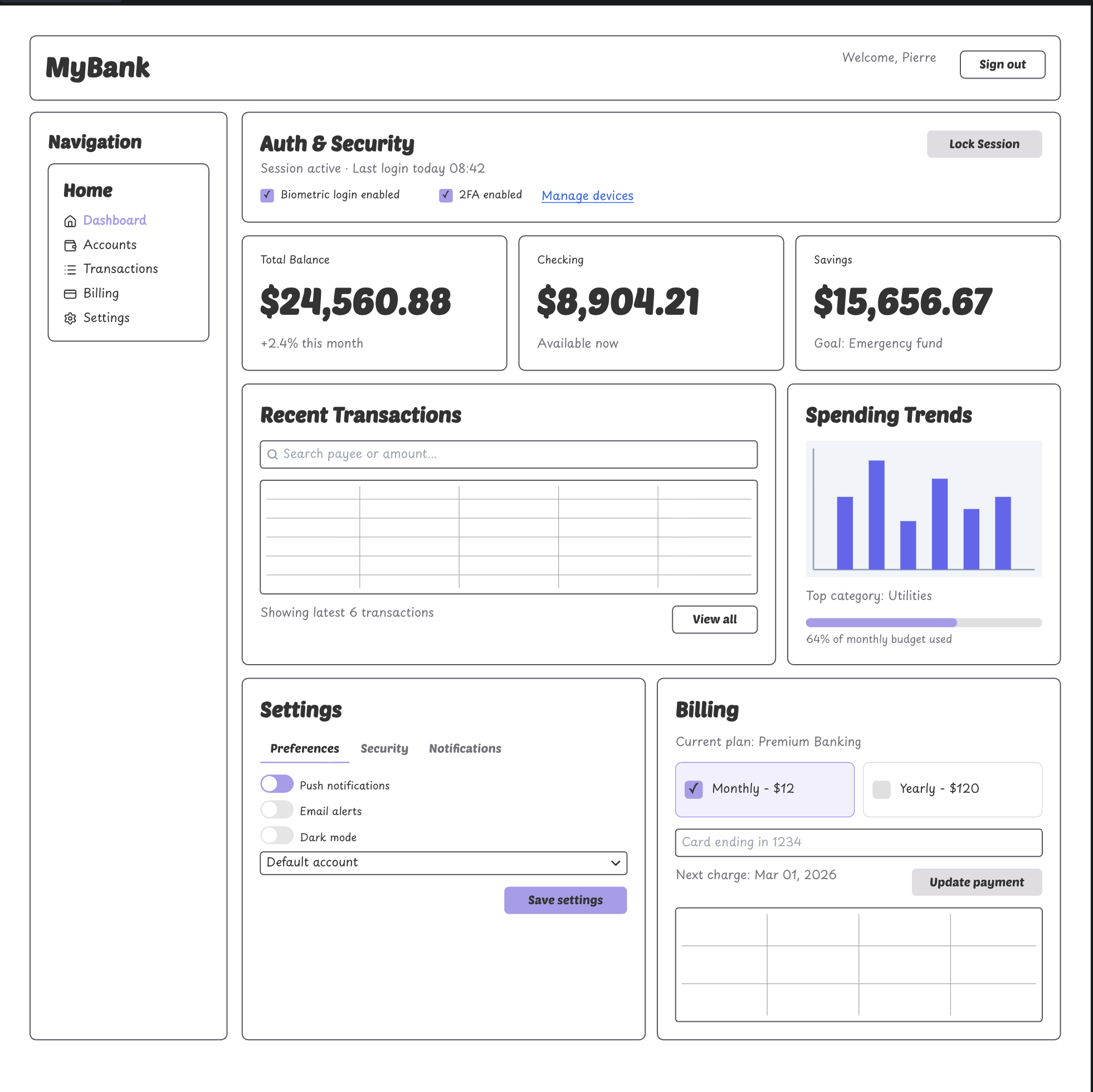Screen dimensions: 1093x1092
Task: Click the Dashboard home icon
Action: click(x=70, y=221)
